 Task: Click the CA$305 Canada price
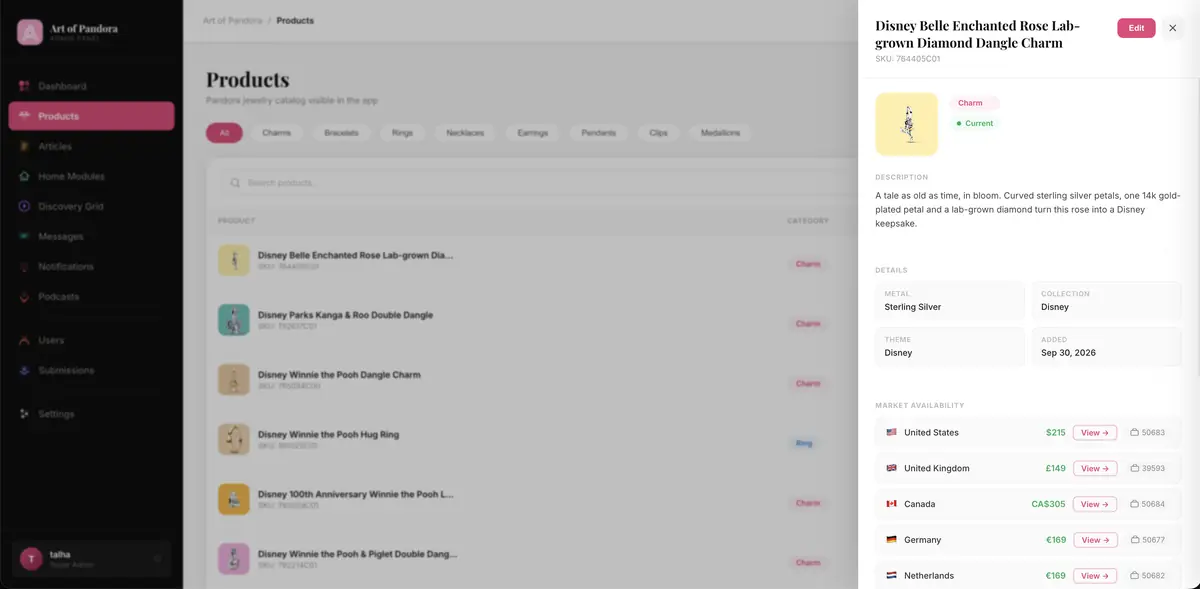pyautogui.click(x=1049, y=504)
